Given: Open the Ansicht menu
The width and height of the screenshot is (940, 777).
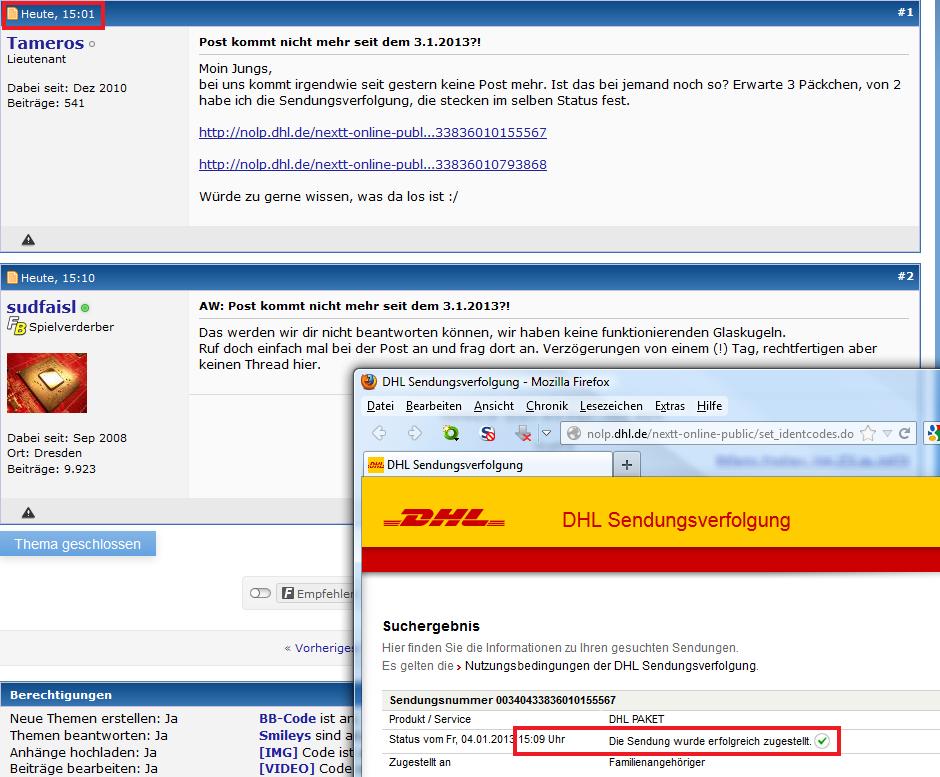Looking at the screenshot, I should coord(493,406).
